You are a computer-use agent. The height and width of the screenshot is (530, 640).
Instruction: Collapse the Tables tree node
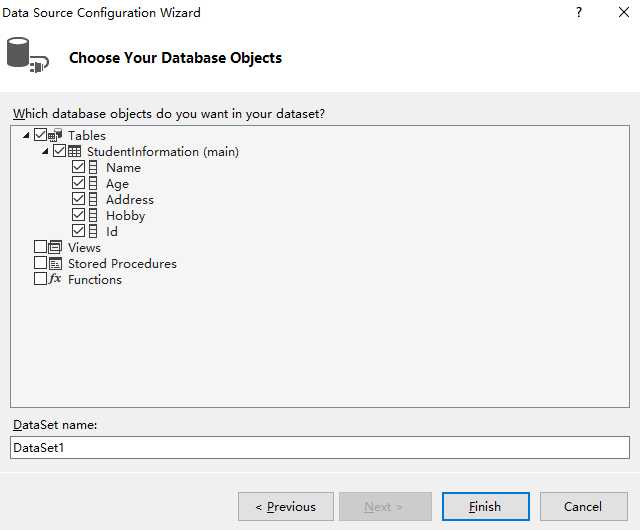click(26, 135)
